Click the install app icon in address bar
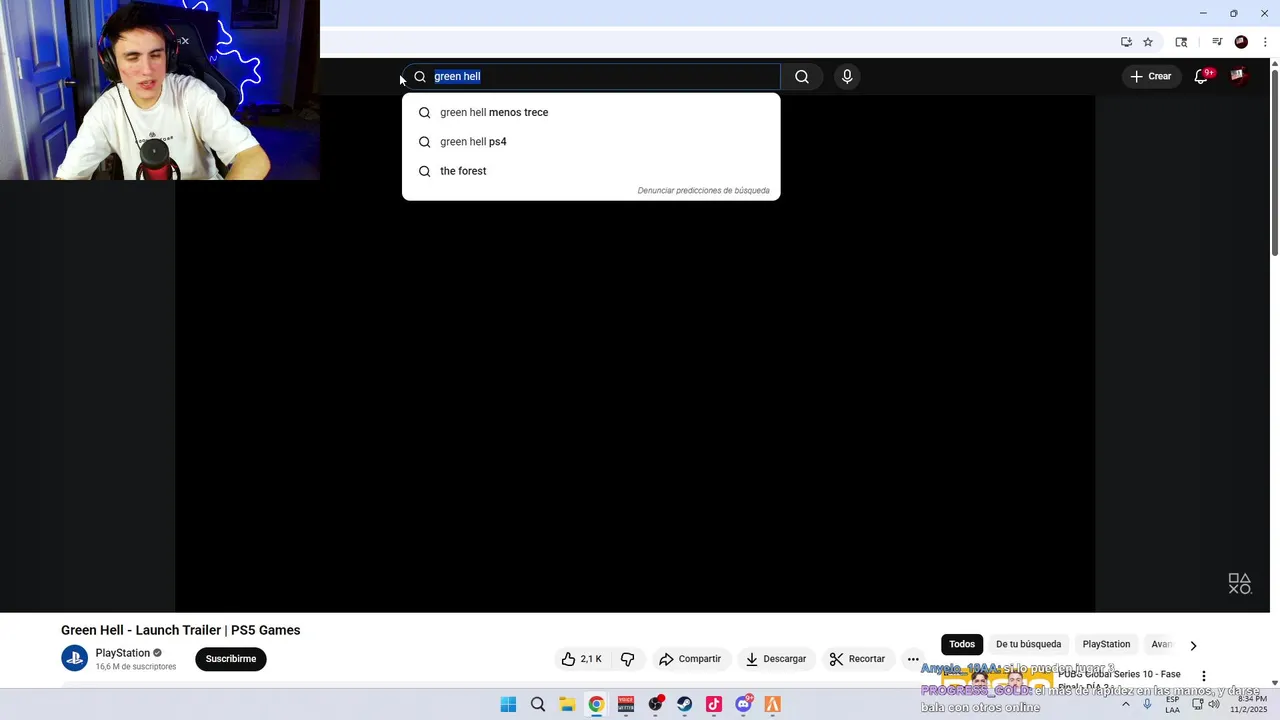The image size is (1280, 720). pyautogui.click(x=1126, y=42)
